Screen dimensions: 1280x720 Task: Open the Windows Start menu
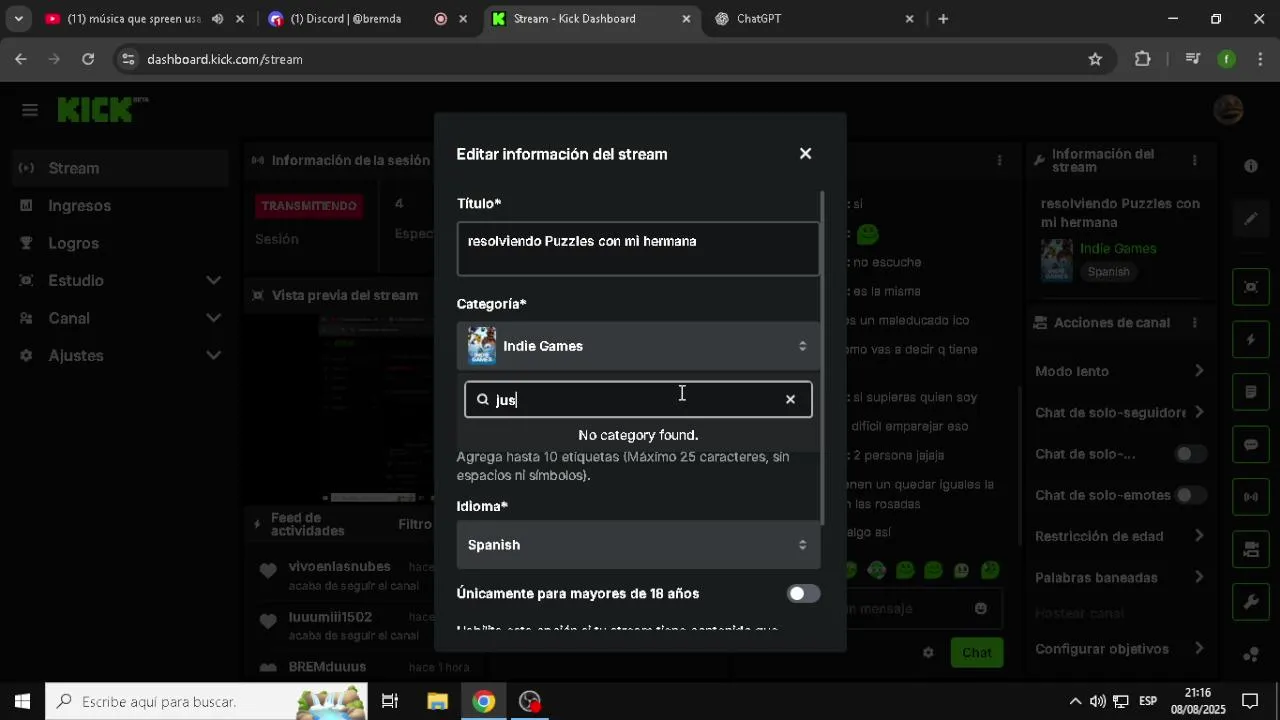[22, 701]
